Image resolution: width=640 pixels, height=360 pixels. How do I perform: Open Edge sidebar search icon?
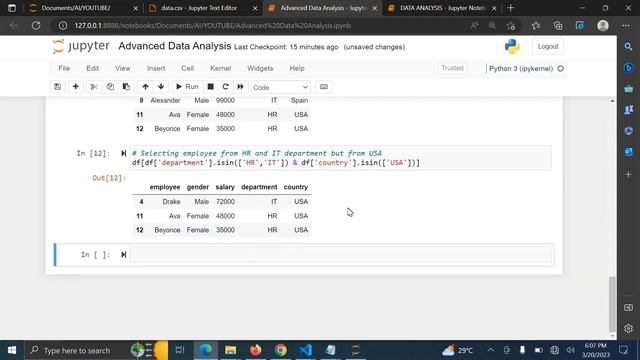pos(629,47)
